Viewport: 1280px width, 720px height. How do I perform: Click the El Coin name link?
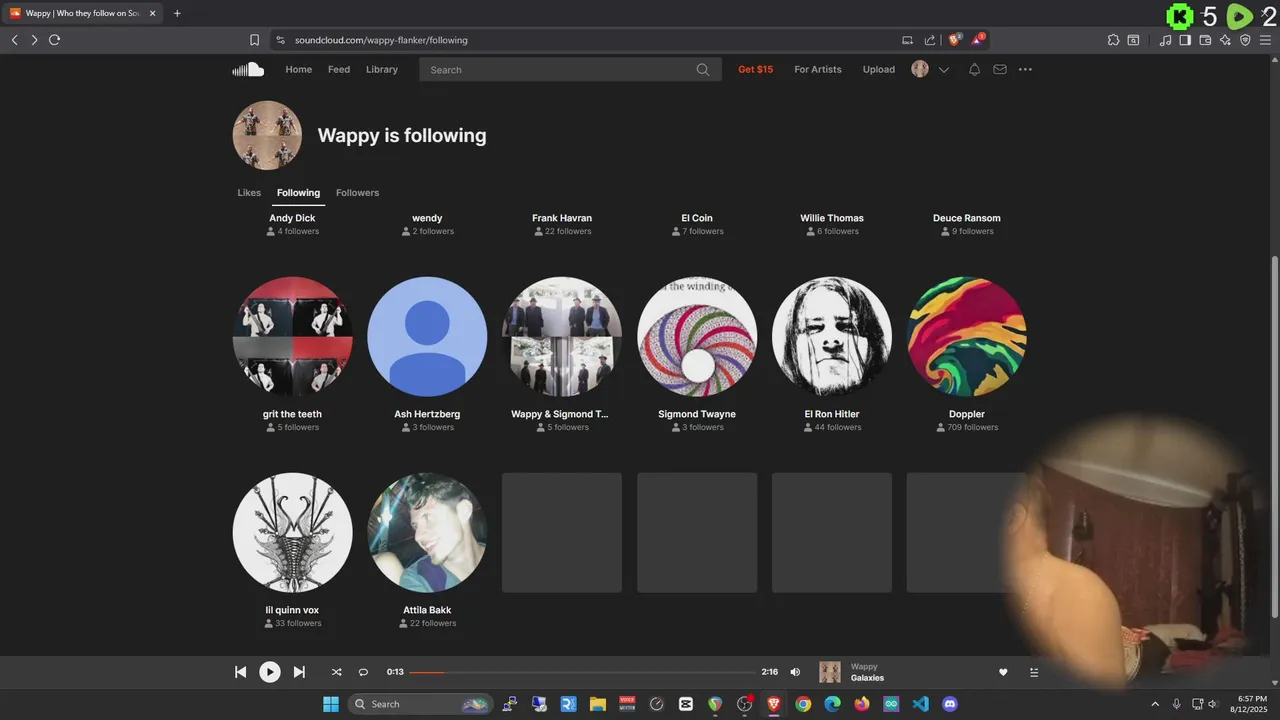tap(697, 218)
